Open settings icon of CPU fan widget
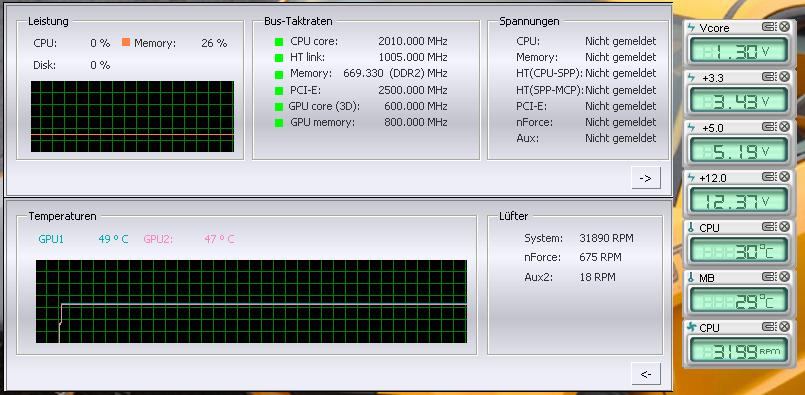Image resolution: width=805 pixels, height=395 pixels. 769,327
